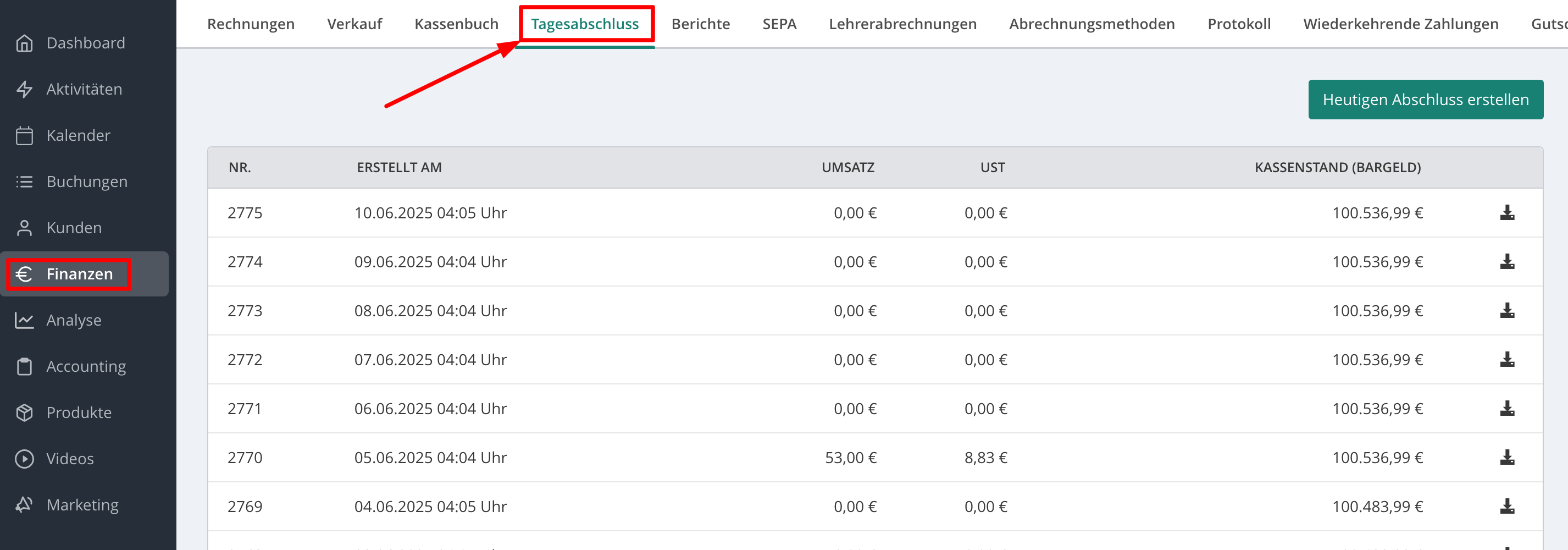
Task: Open Aktivitäten in sidebar
Action: (x=85, y=90)
